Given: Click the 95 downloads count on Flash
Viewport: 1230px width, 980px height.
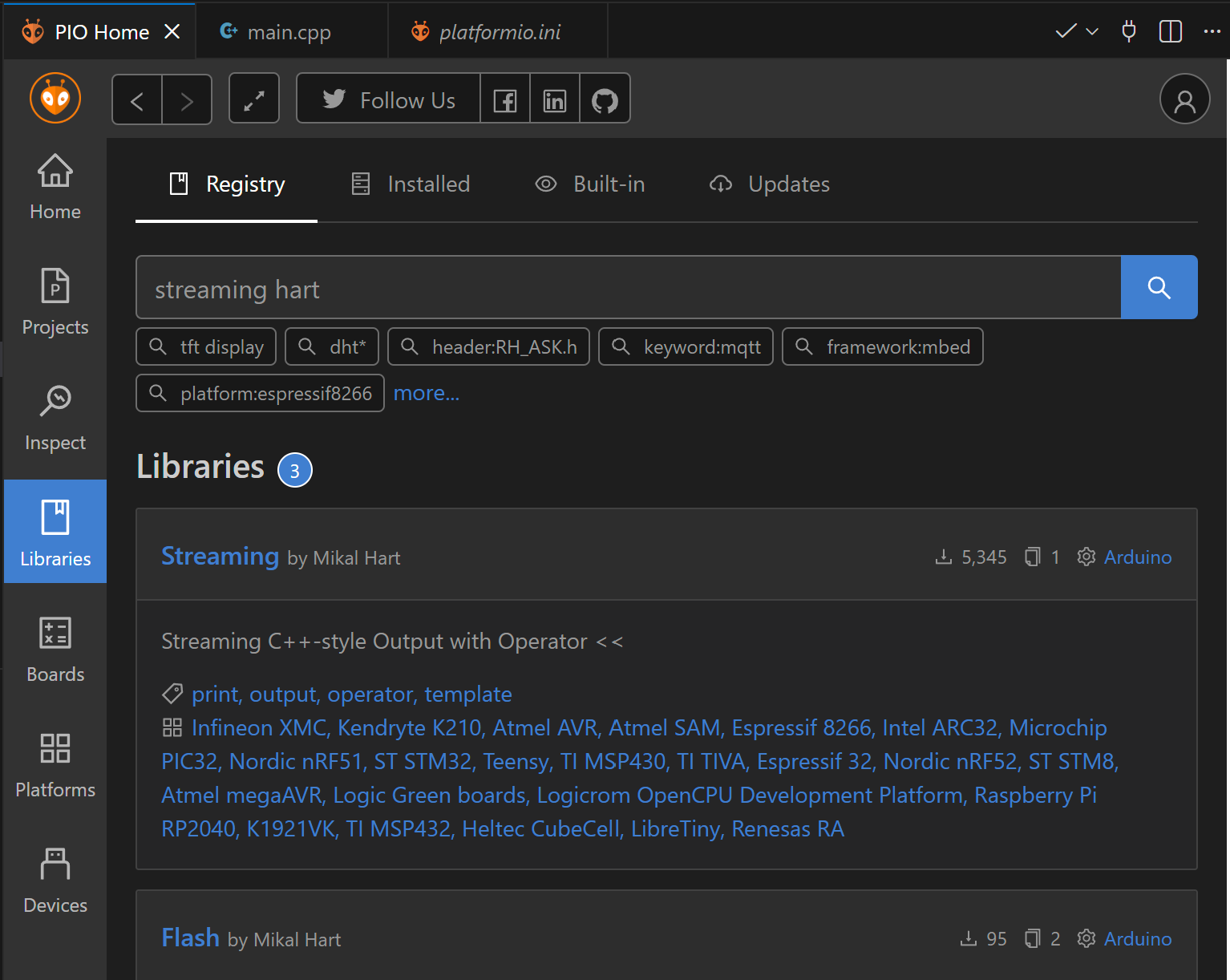Looking at the screenshot, I should click(997, 939).
